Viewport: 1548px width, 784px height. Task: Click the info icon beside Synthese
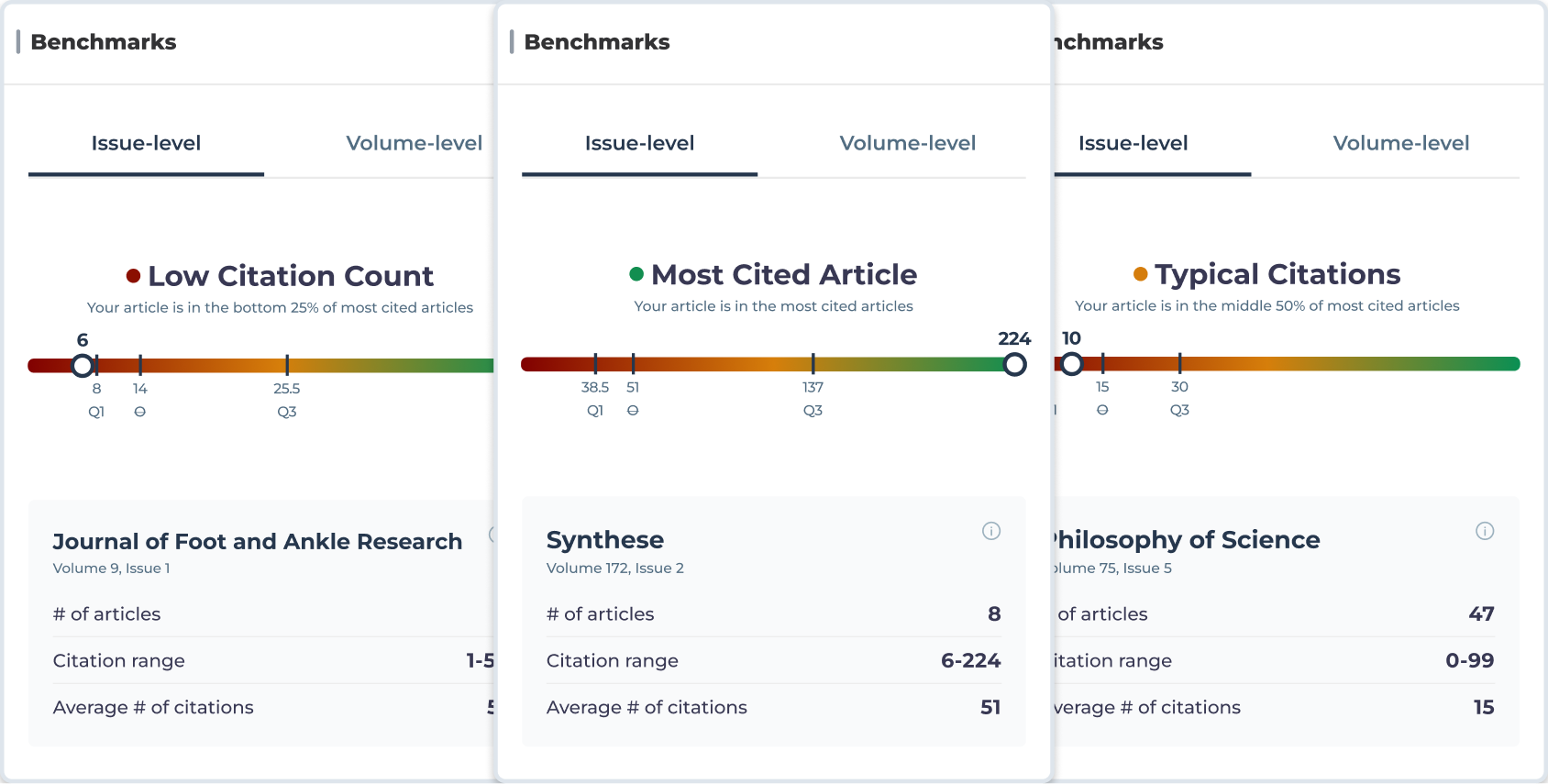991,531
